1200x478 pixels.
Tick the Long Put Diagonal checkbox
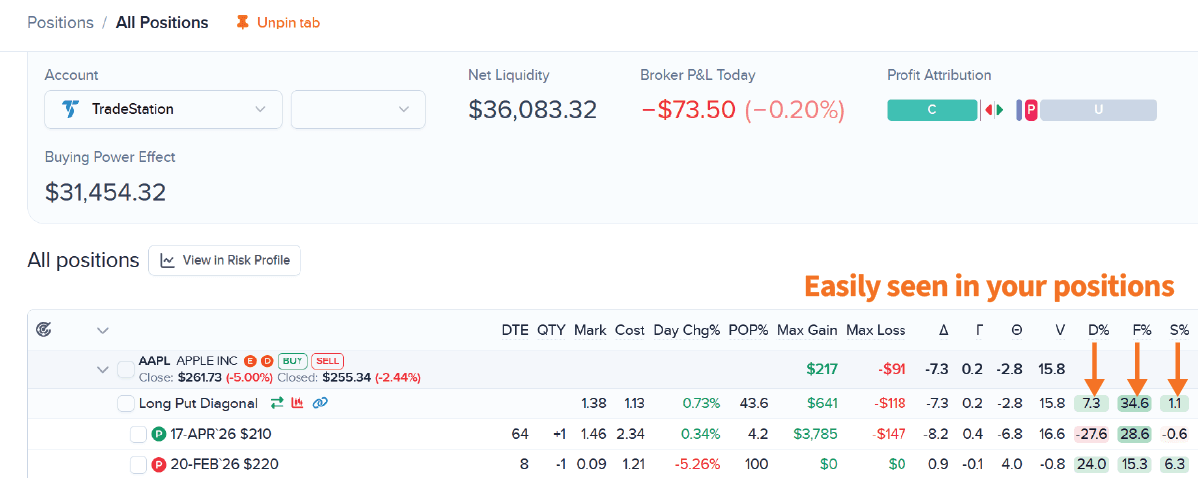[x=125, y=403]
